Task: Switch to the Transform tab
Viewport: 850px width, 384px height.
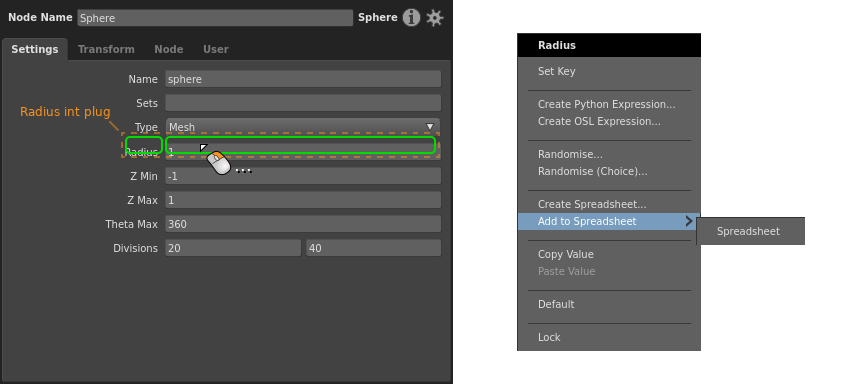Action: coord(106,49)
